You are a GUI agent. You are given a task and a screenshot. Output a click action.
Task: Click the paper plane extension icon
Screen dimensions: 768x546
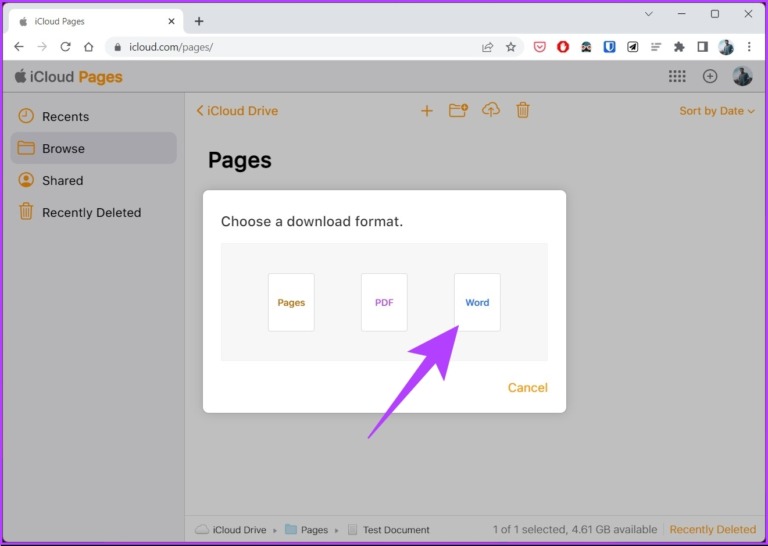point(633,47)
